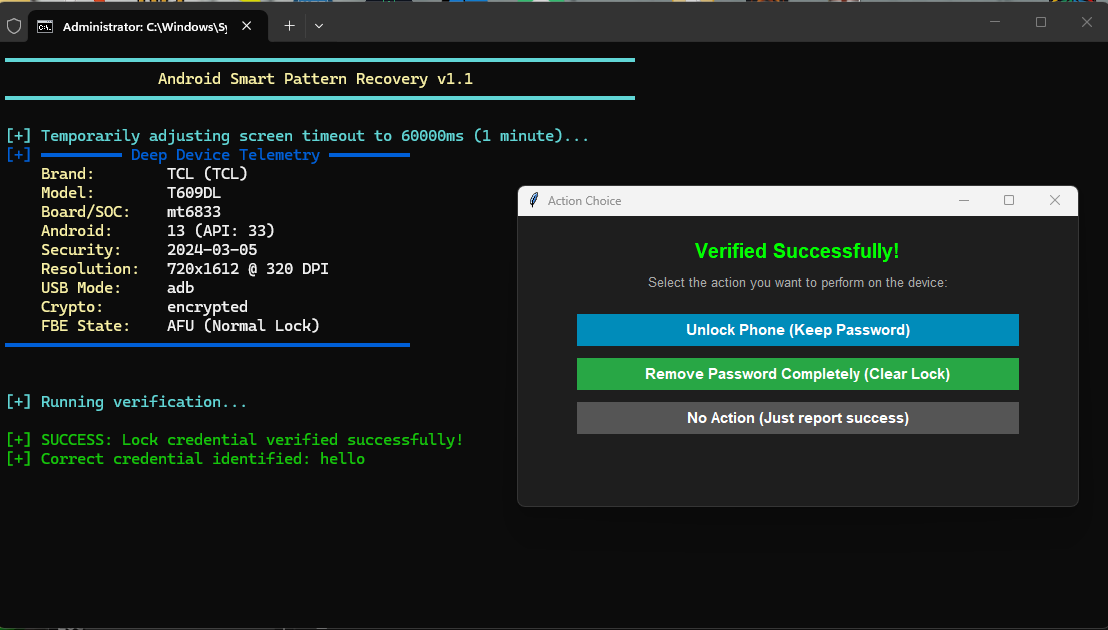
Task: Select No Action (Just report success)
Action: click(x=798, y=418)
